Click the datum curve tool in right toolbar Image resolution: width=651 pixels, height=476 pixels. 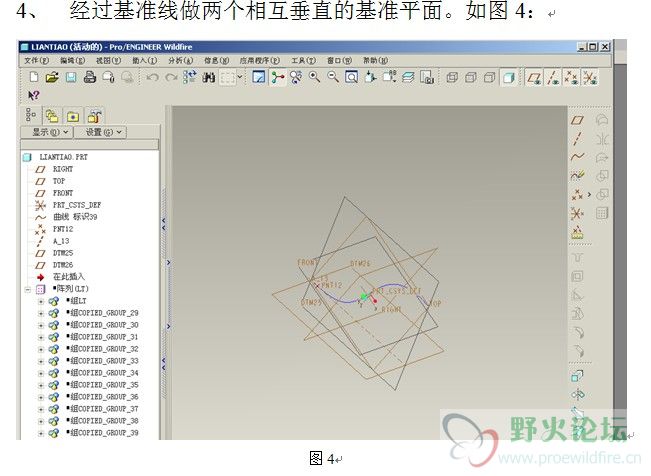tap(577, 157)
